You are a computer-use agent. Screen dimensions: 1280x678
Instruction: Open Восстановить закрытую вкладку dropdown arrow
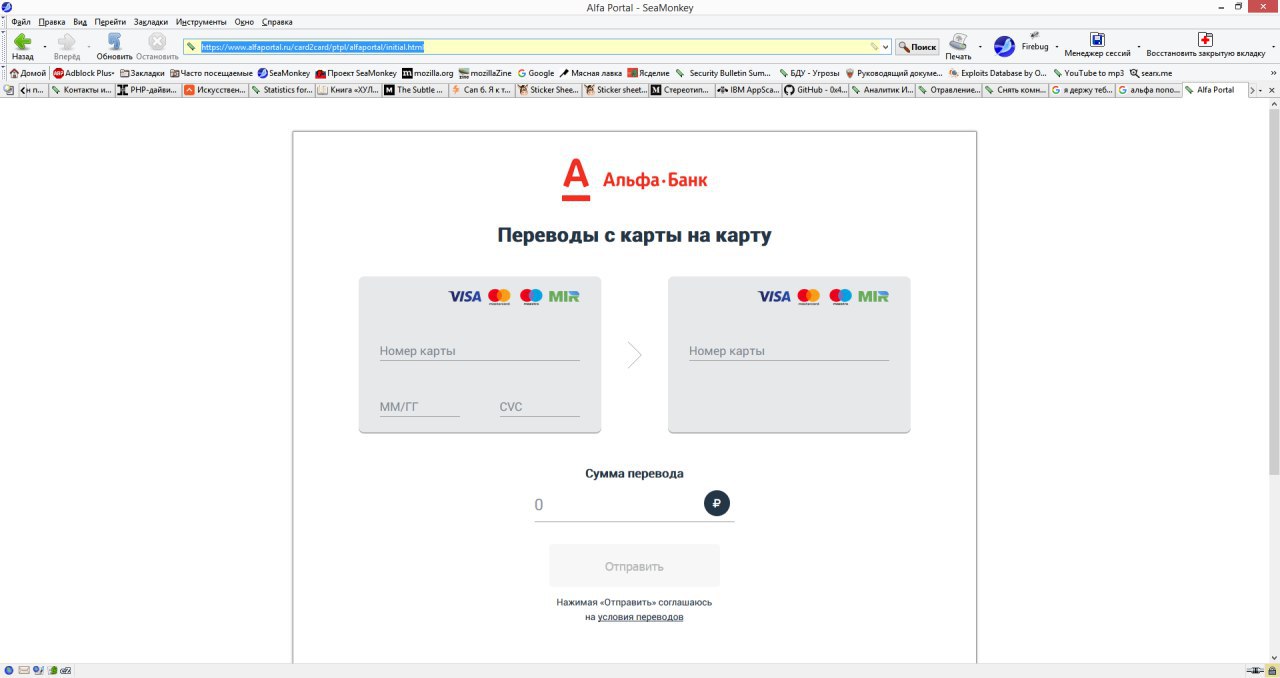point(1271,46)
